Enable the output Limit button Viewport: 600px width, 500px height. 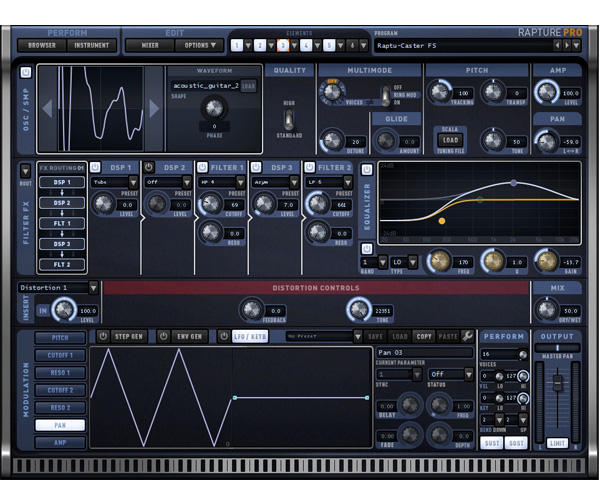point(557,443)
